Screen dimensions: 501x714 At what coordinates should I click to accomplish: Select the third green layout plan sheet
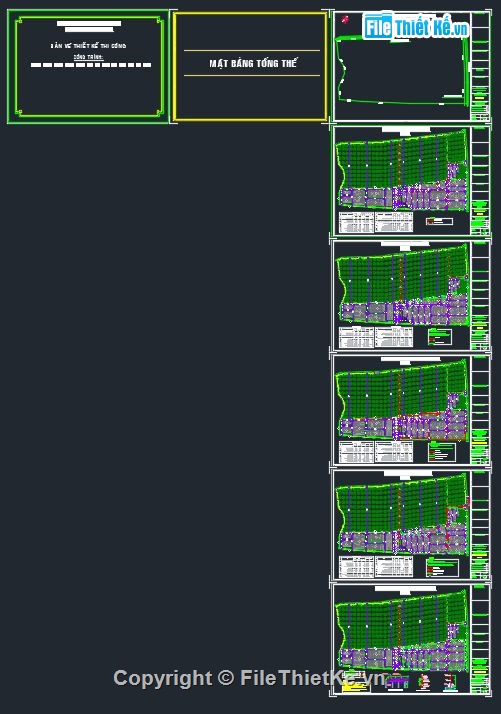[412, 410]
